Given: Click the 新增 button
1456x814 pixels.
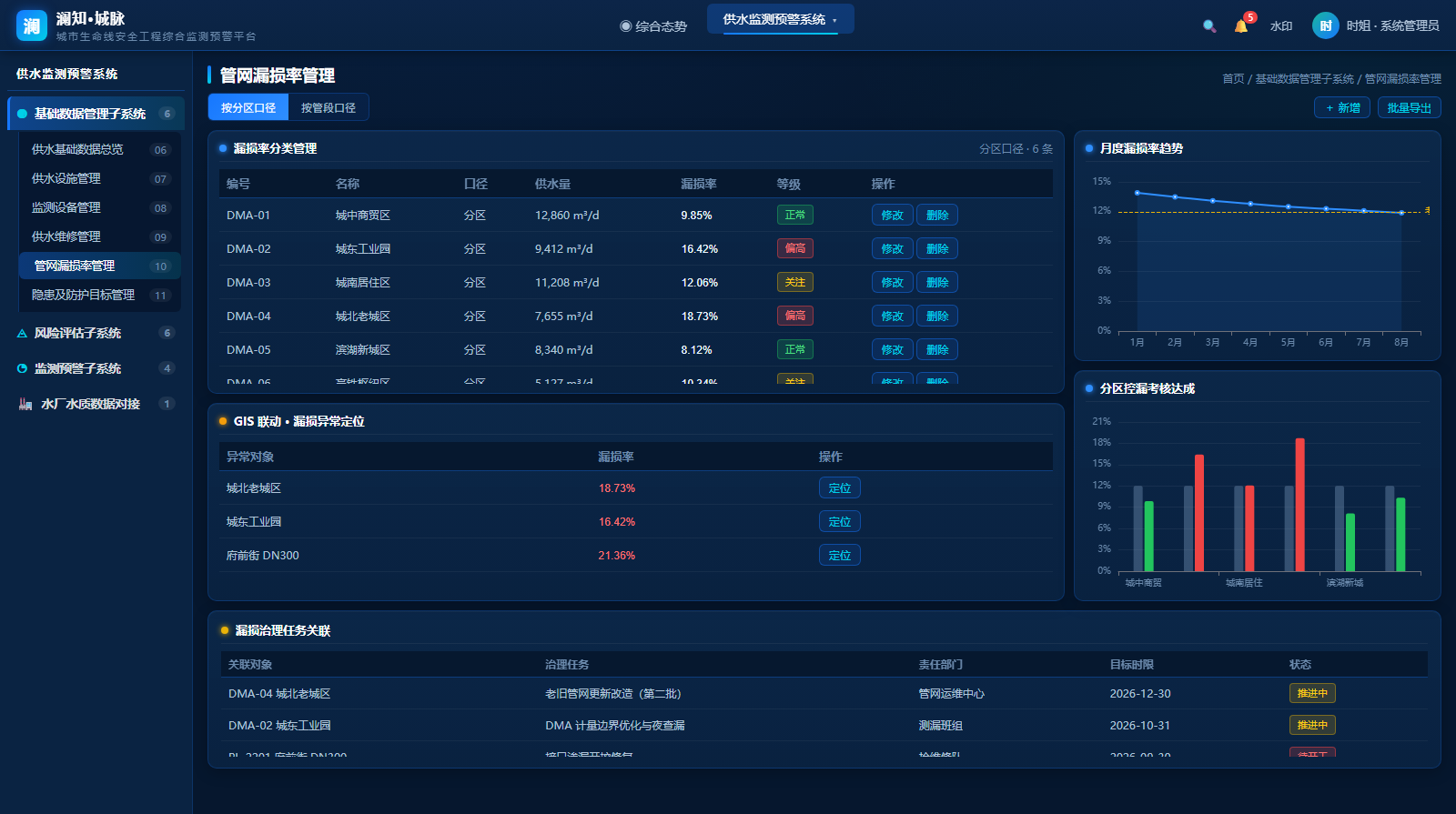Looking at the screenshot, I should tap(1342, 107).
